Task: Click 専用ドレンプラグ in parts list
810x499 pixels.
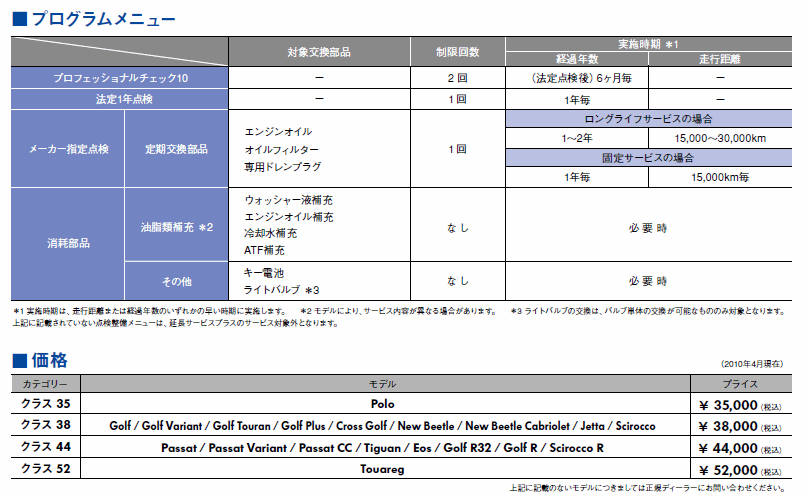Action: pyautogui.click(x=283, y=167)
